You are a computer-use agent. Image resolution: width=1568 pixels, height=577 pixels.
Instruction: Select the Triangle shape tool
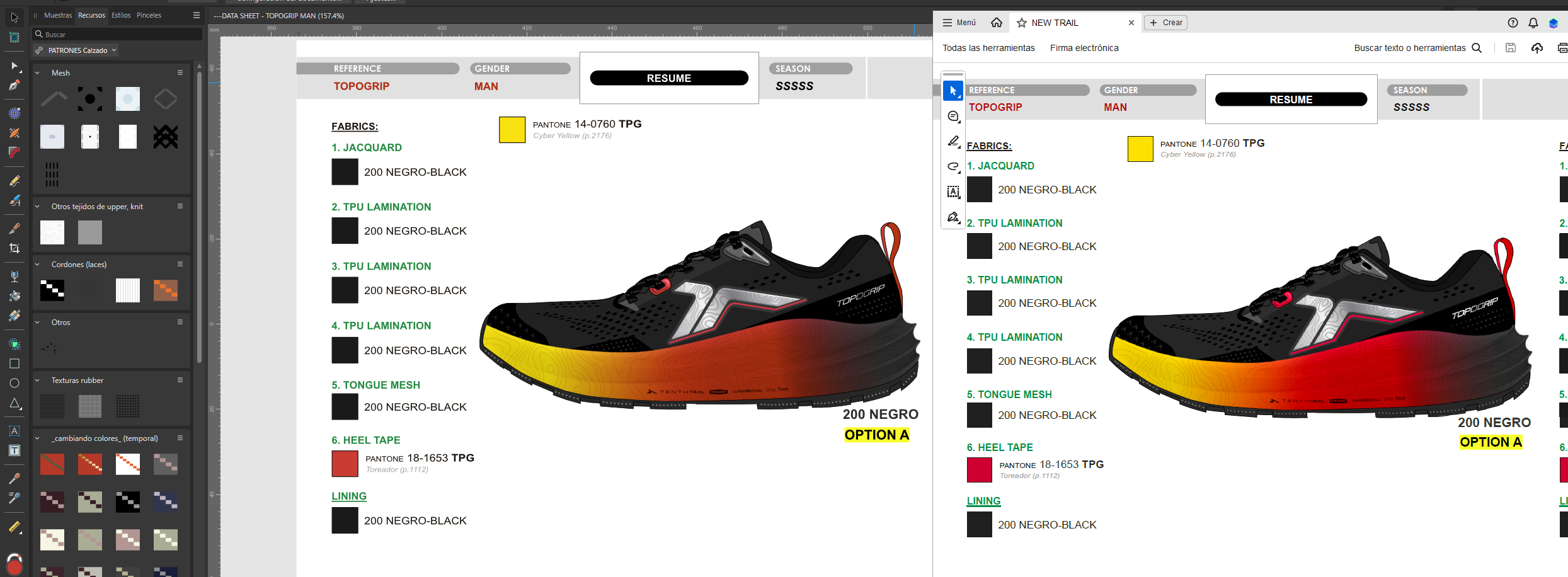[x=14, y=403]
